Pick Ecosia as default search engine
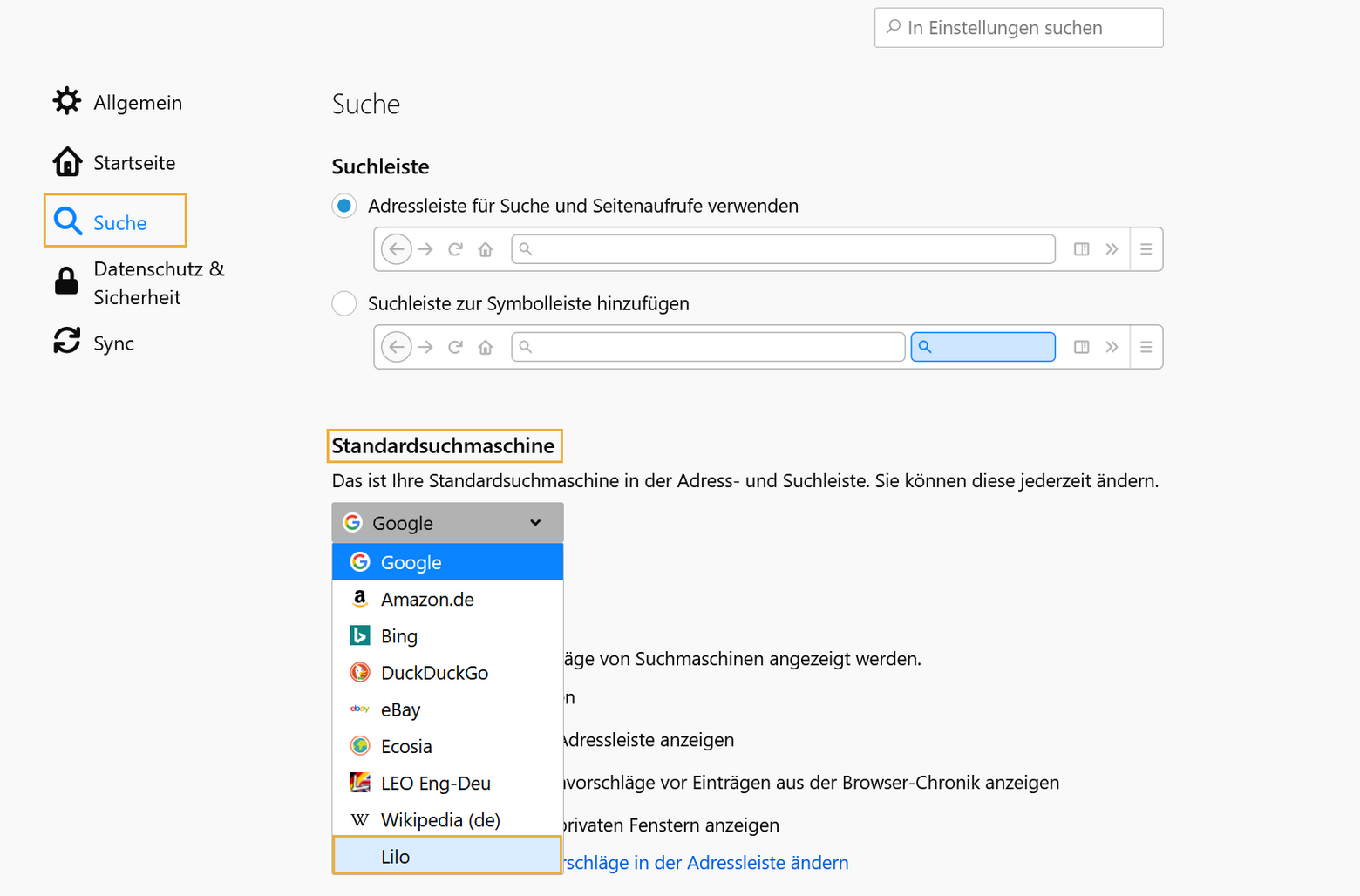Viewport: 1360px width, 896px height. [406, 746]
